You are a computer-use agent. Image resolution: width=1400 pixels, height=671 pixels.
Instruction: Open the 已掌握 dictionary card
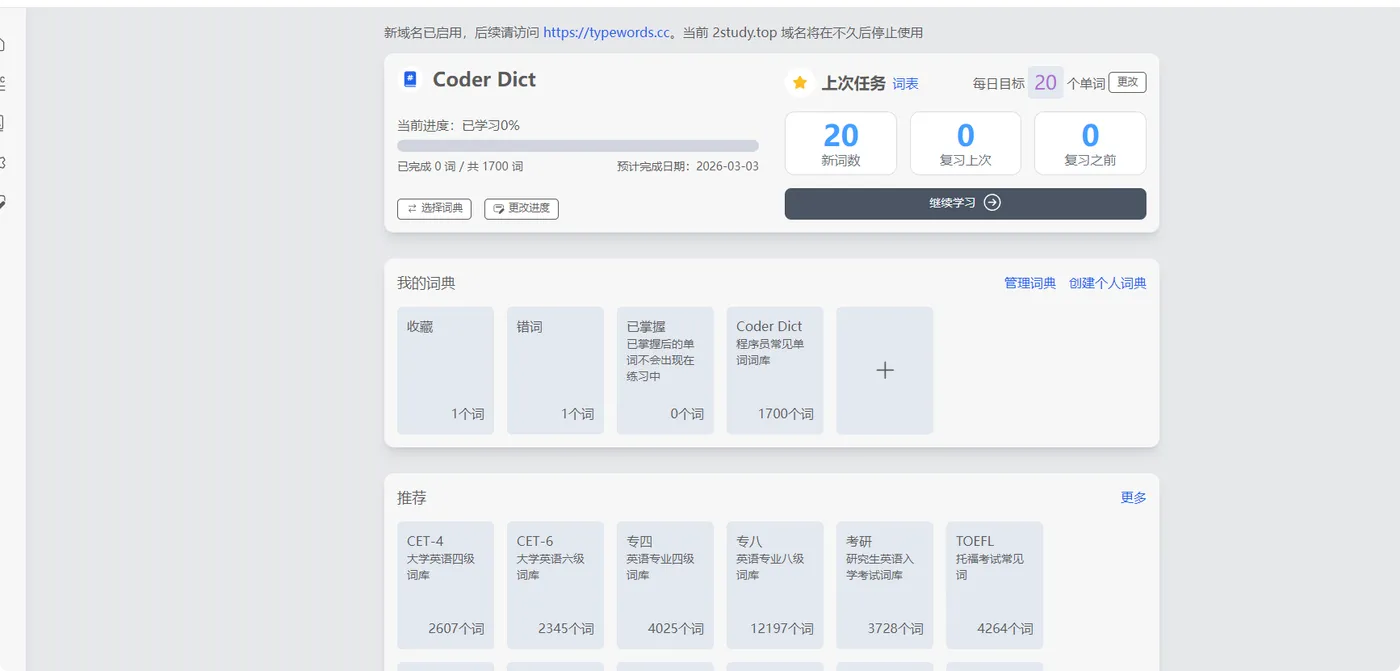tap(665, 371)
